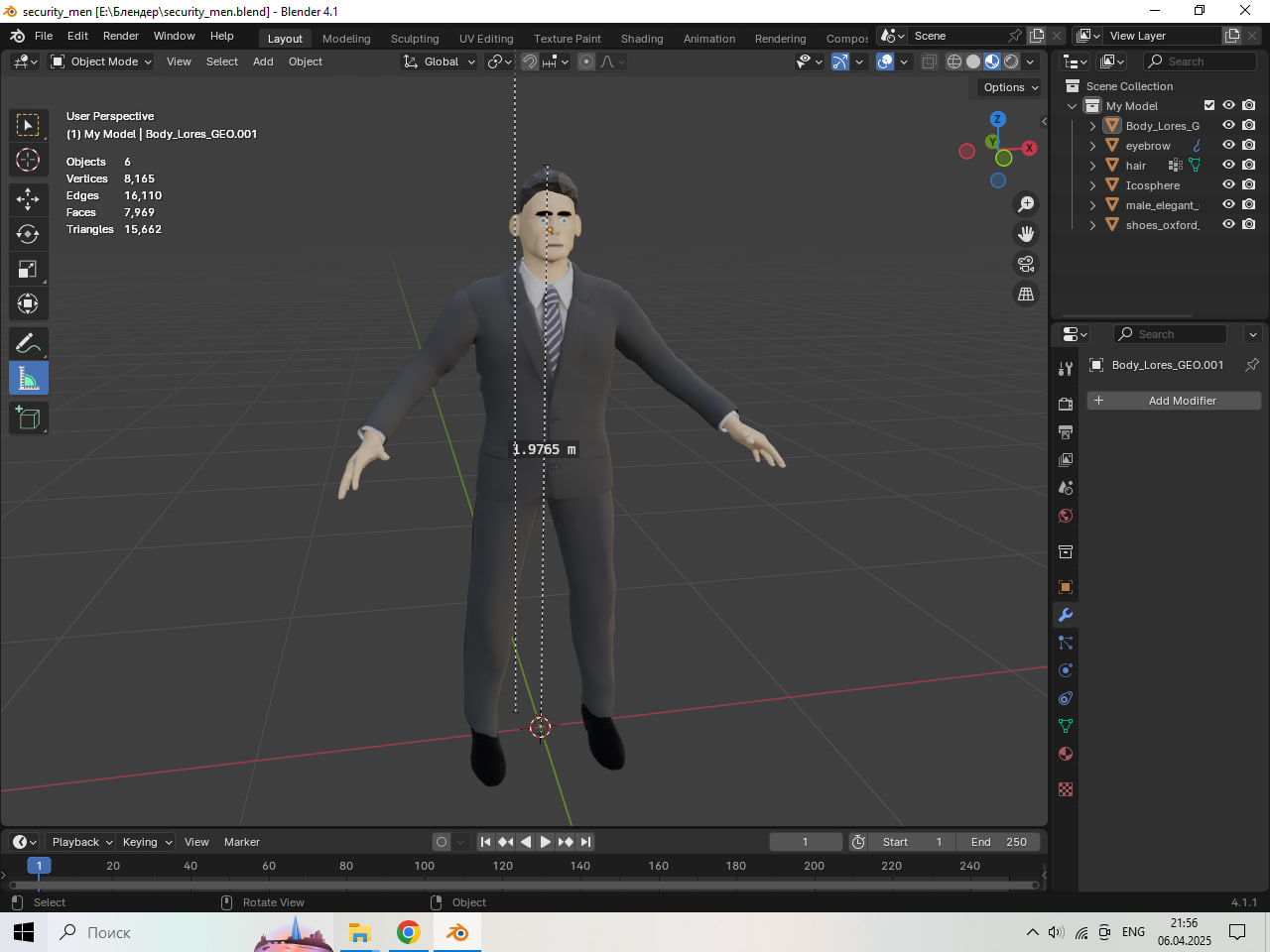Open Google Chrome from the taskbar
The height and width of the screenshot is (952, 1270).
(408, 932)
